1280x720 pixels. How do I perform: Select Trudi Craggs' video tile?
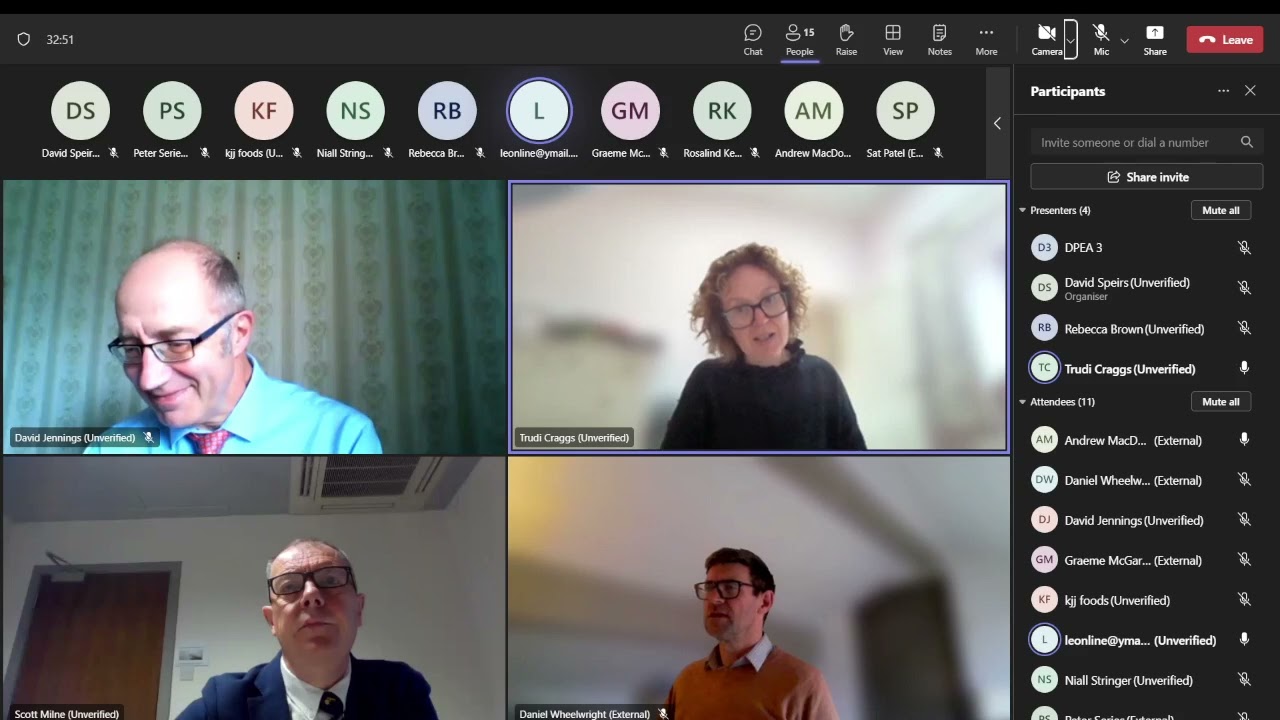coord(759,317)
